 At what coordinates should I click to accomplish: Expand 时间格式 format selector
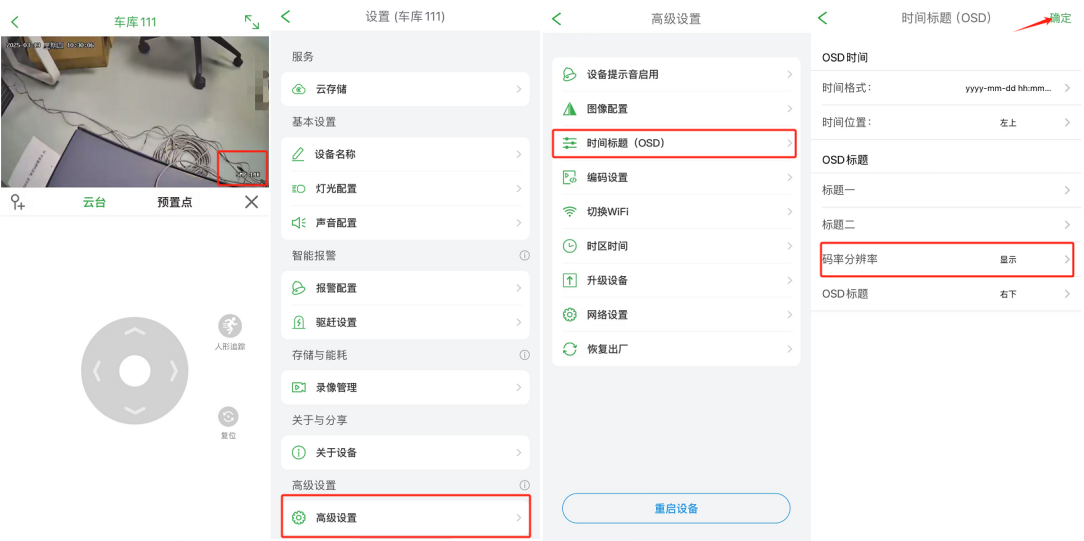click(946, 88)
